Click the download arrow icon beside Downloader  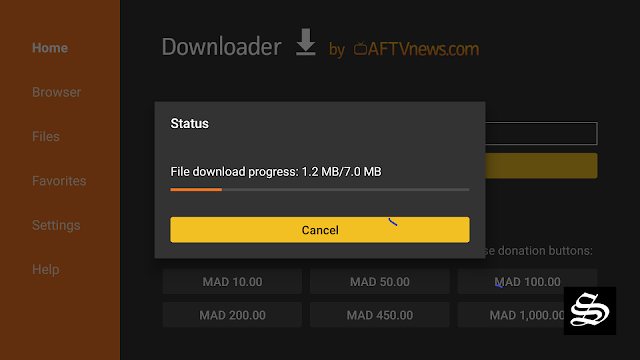point(306,42)
